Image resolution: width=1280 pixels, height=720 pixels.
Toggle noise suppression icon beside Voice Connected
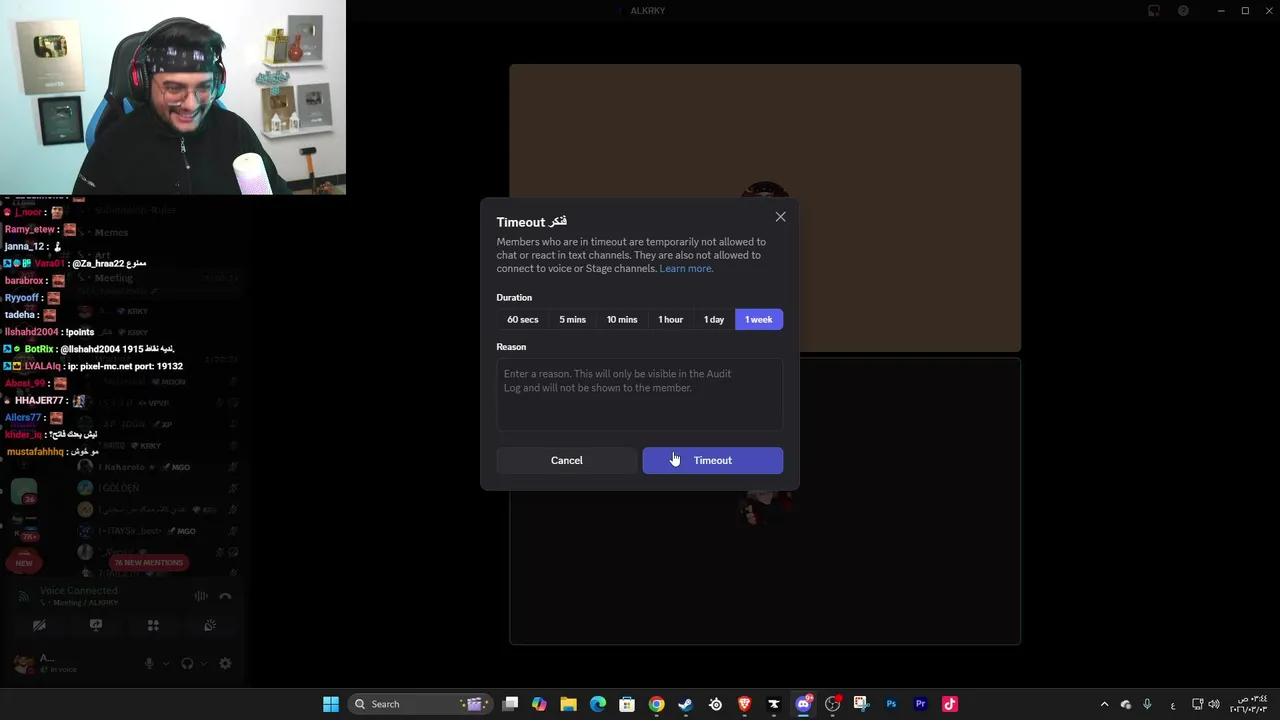click(x=201, y=596)
